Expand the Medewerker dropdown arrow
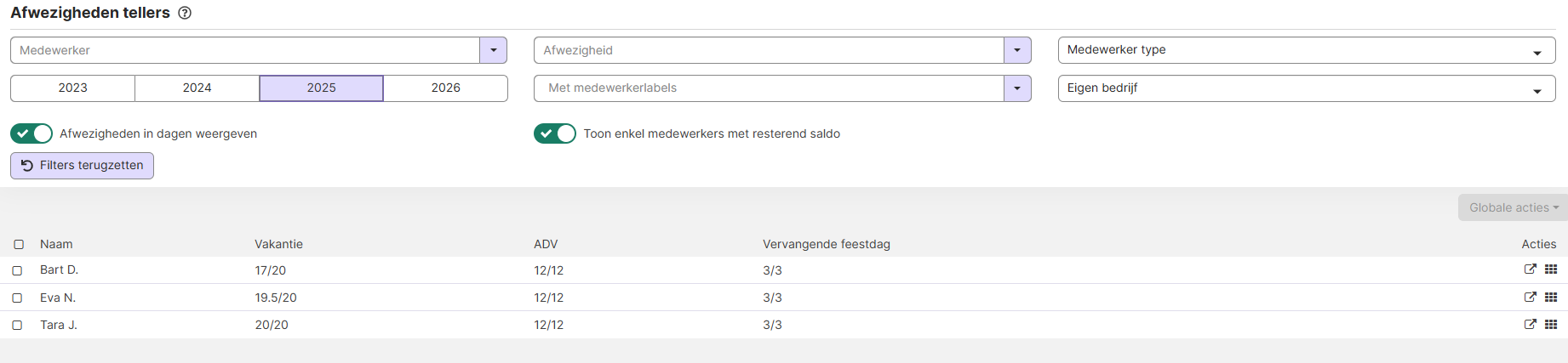 [x=493, y=50]
